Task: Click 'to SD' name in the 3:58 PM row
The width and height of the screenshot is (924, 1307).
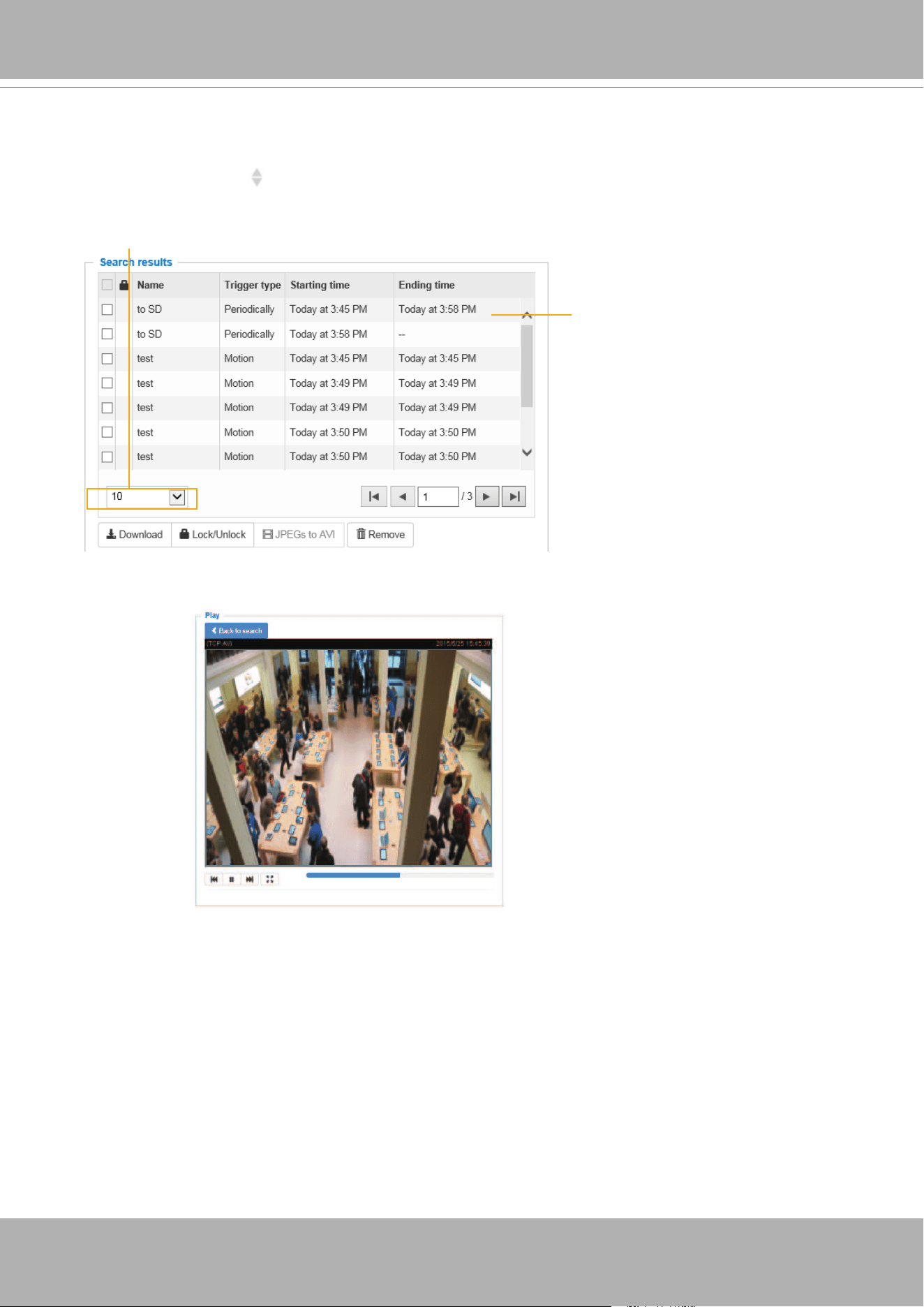Action: coord(149,334)
